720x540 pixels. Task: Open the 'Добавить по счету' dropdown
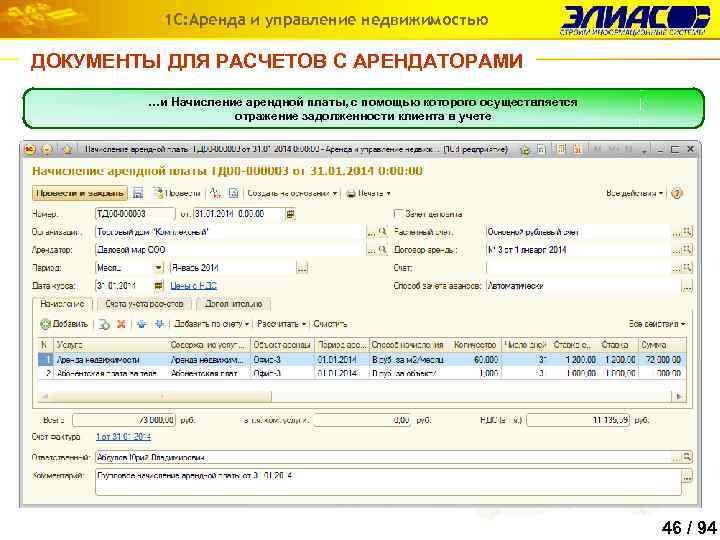pos(211,324)
